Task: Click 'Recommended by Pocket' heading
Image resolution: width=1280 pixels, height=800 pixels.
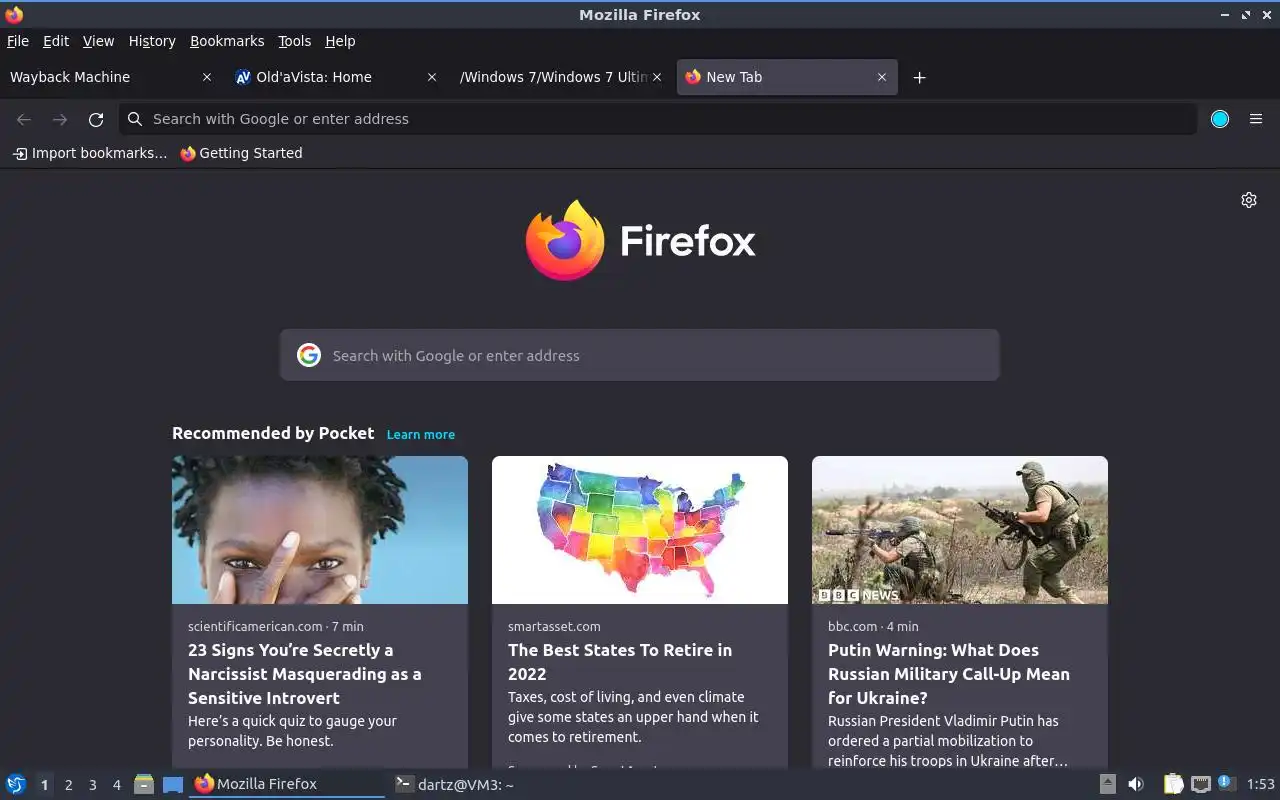Action: [273, 433]
